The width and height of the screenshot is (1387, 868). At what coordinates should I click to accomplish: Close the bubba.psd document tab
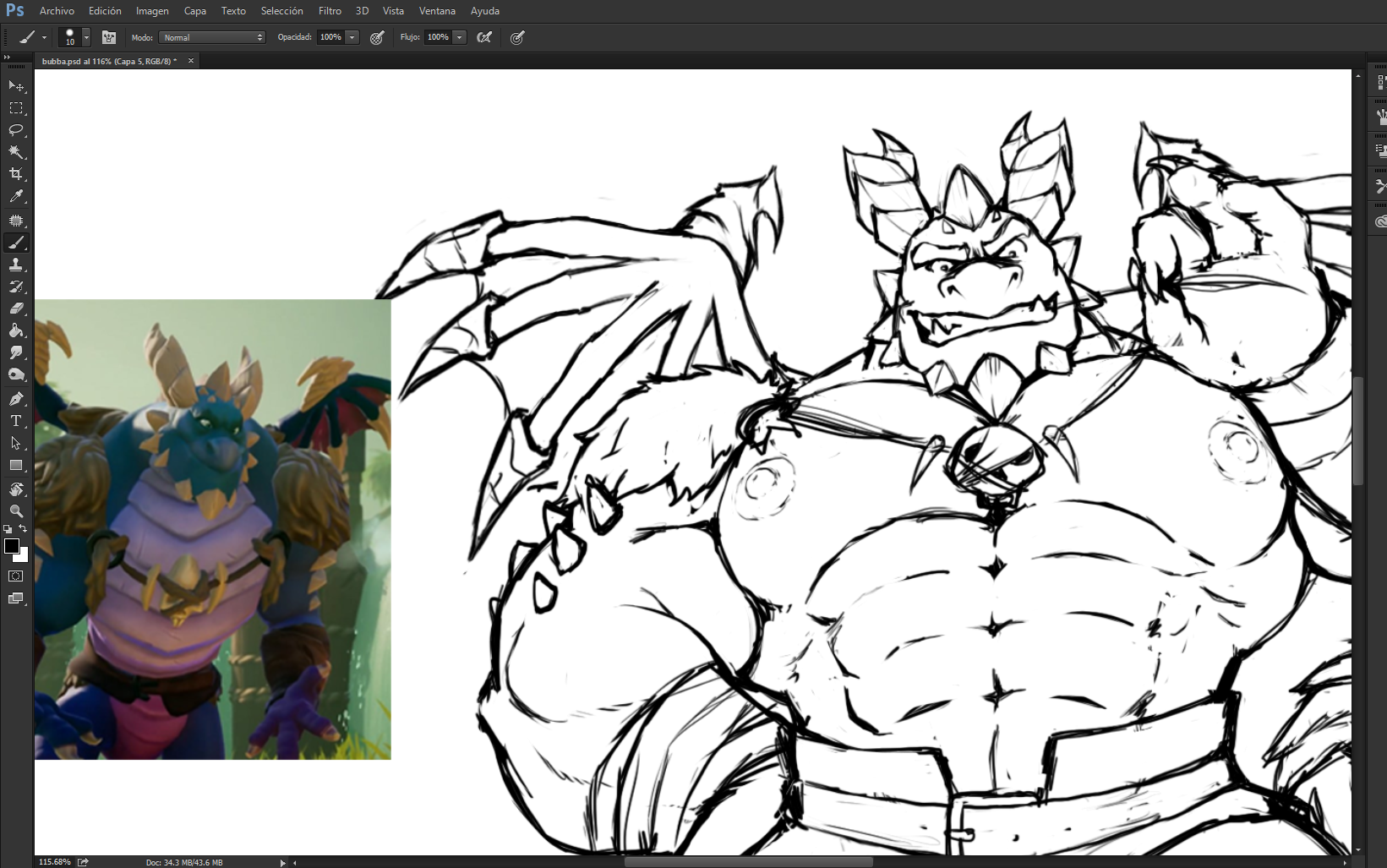(191, 61)
